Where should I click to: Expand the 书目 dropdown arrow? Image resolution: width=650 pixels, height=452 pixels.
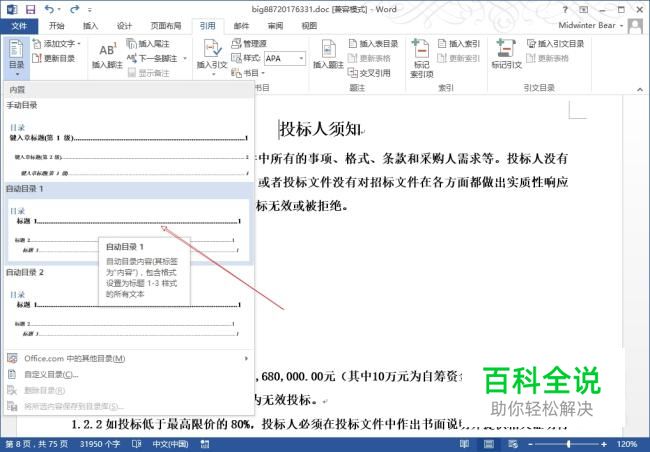263,73
